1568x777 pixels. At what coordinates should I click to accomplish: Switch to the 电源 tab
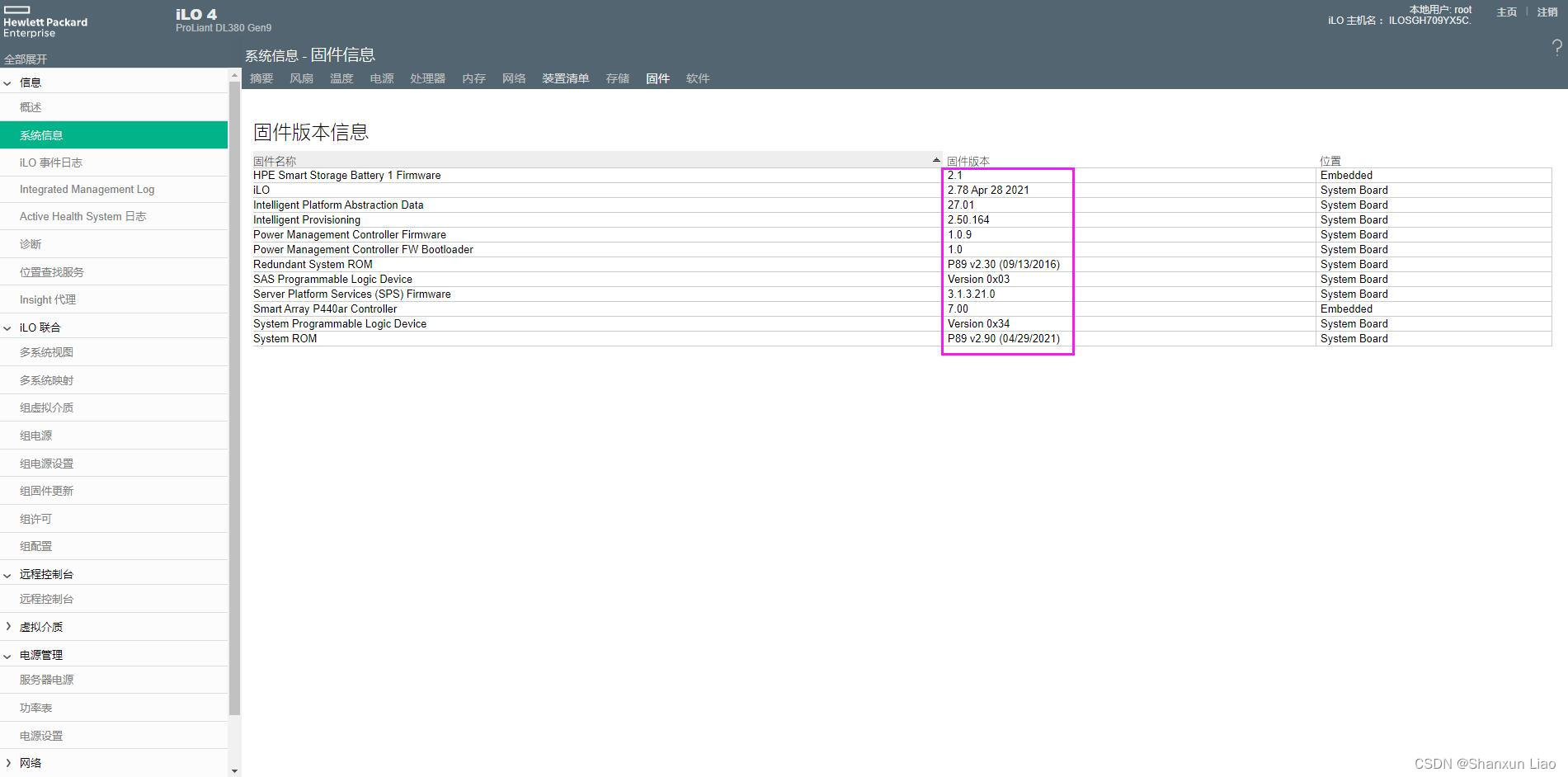382,78
